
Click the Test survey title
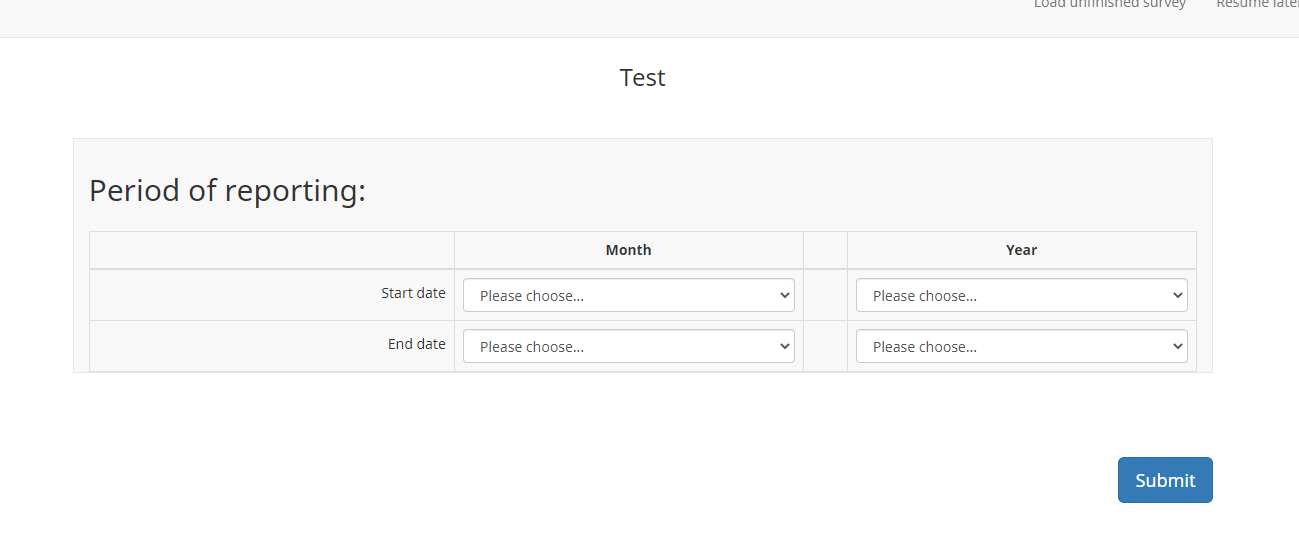[642, 78]
